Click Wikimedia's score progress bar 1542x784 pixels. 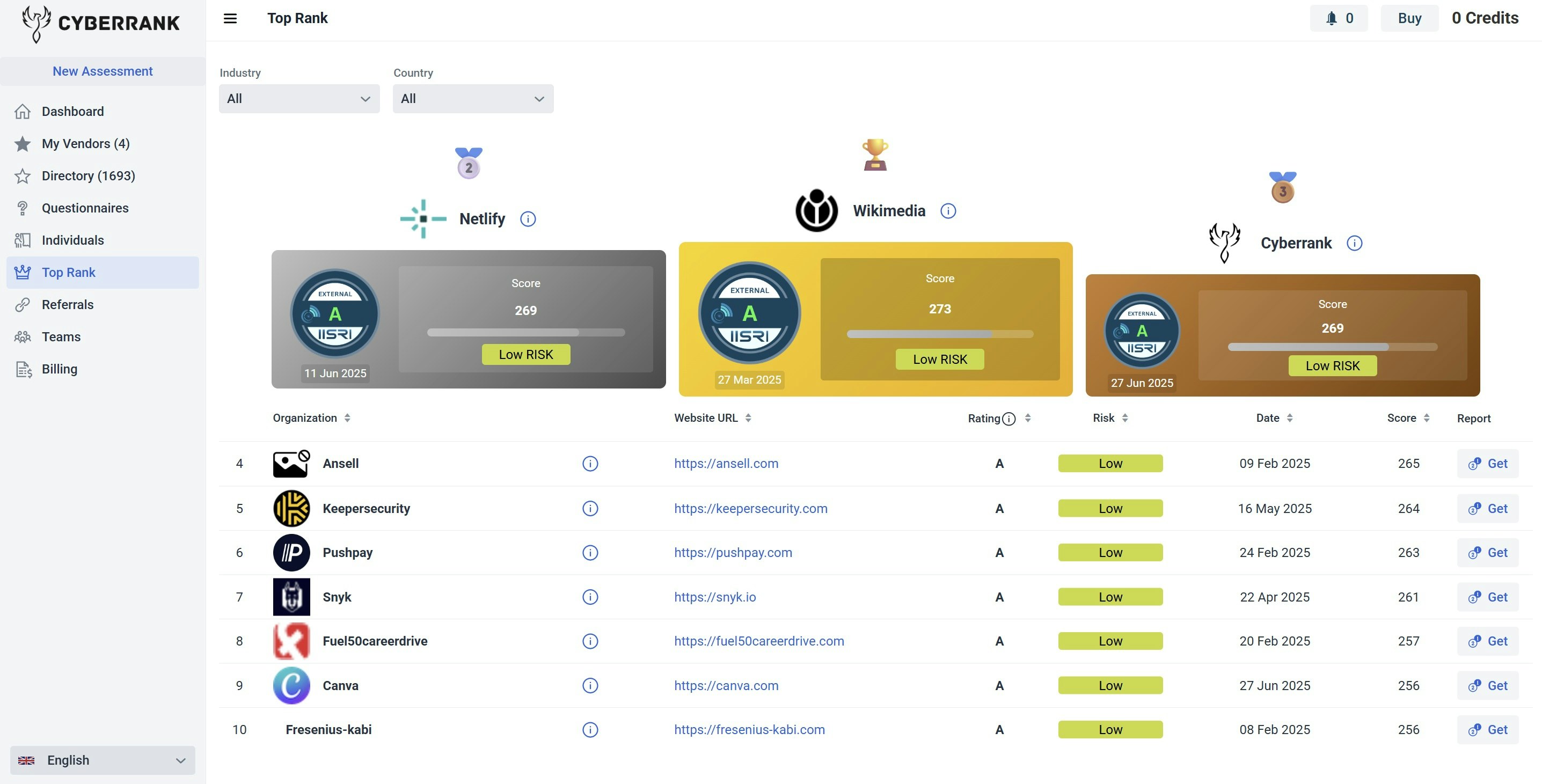click(x=939, y=334)
